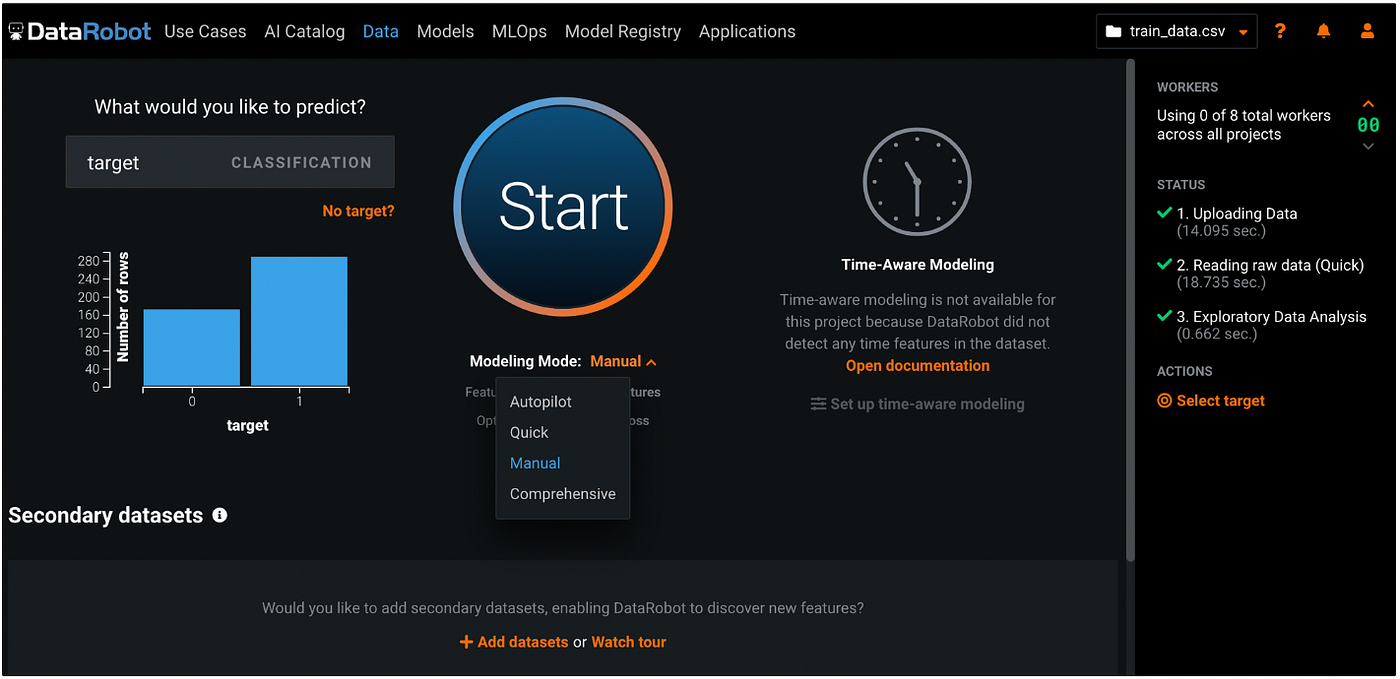Select Comprehensive modeling mode
The height and width of the screenshot is (679, 1400).
[562, 494]
